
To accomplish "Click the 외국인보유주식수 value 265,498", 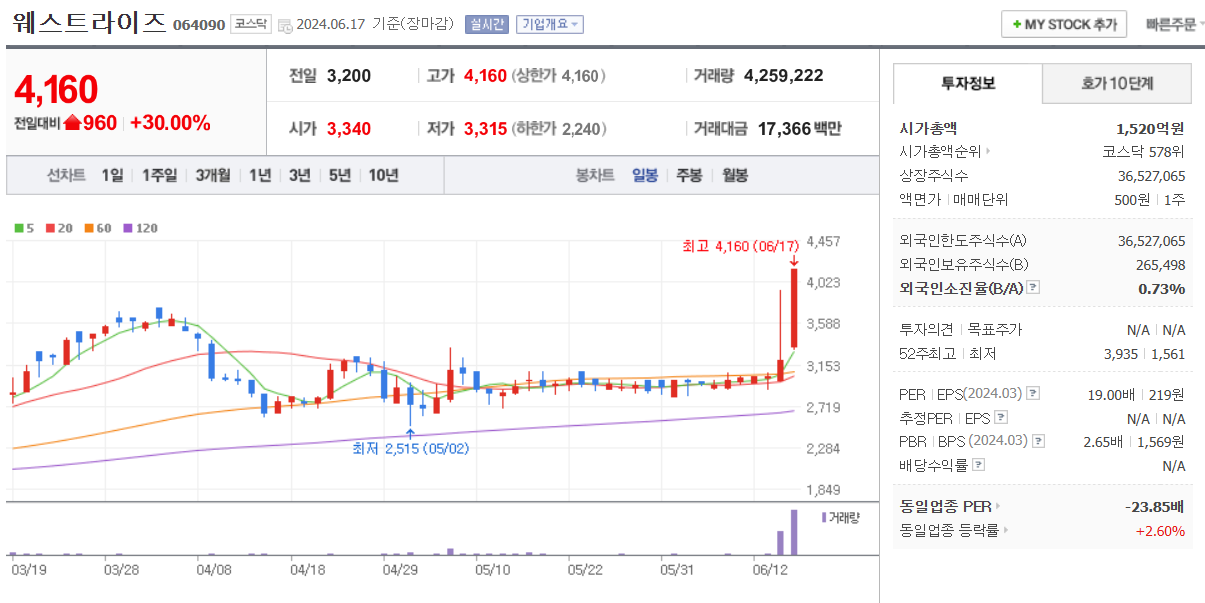I will (x=1161, y=264).
